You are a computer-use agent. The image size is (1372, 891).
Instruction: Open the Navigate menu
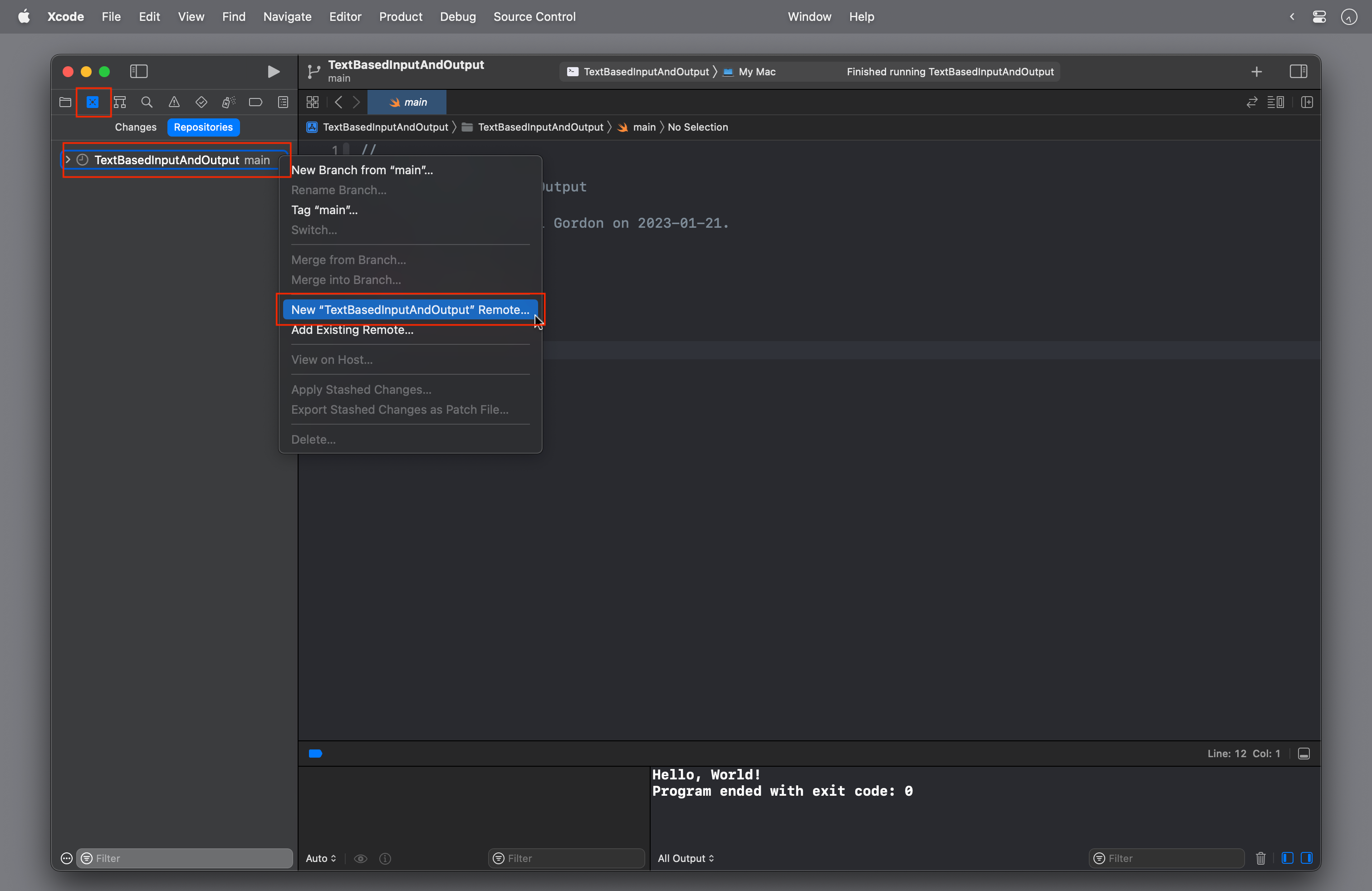pyautogui.click(x=287, y=17)
